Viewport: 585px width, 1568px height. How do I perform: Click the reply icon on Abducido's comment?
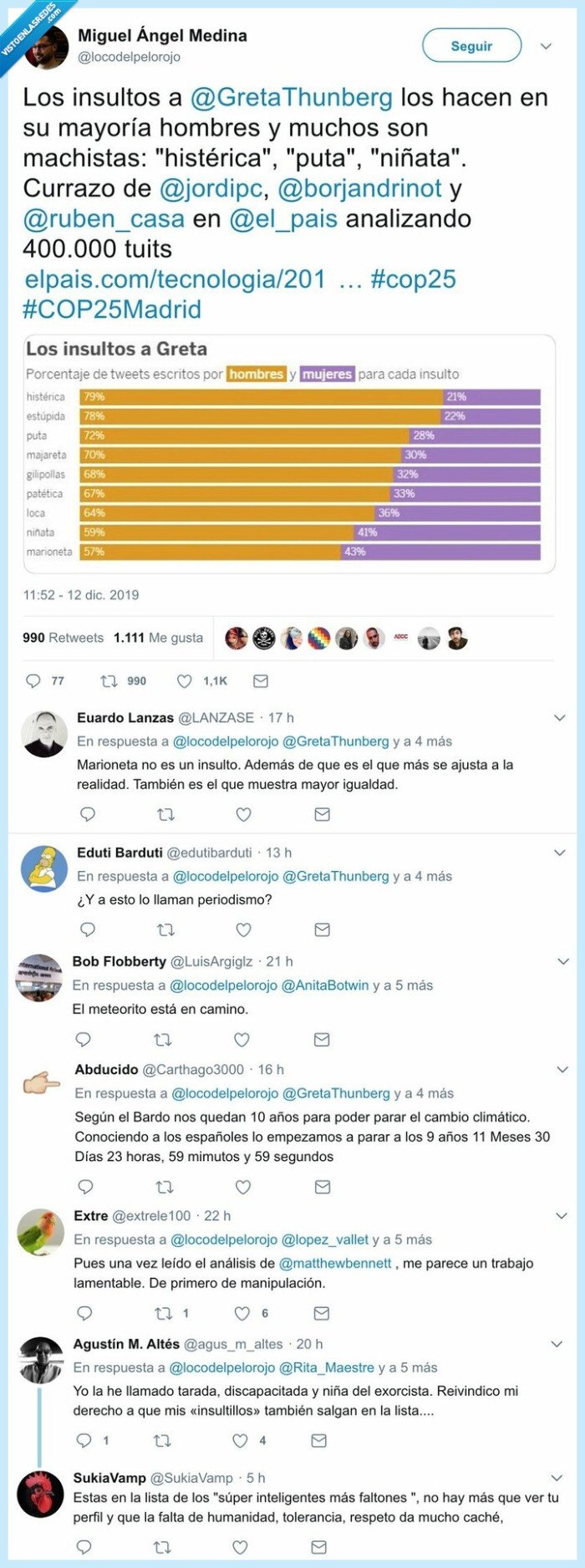click(87, 1186)
